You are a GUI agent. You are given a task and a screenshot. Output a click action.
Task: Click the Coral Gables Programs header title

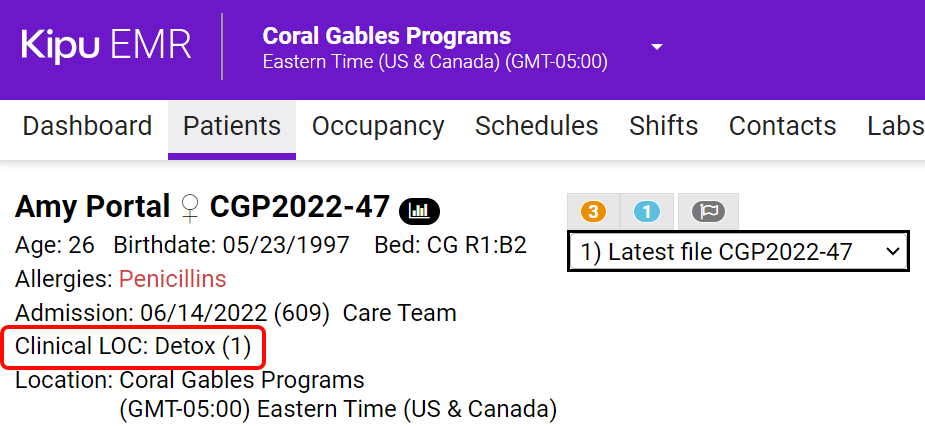coord(386,37)
